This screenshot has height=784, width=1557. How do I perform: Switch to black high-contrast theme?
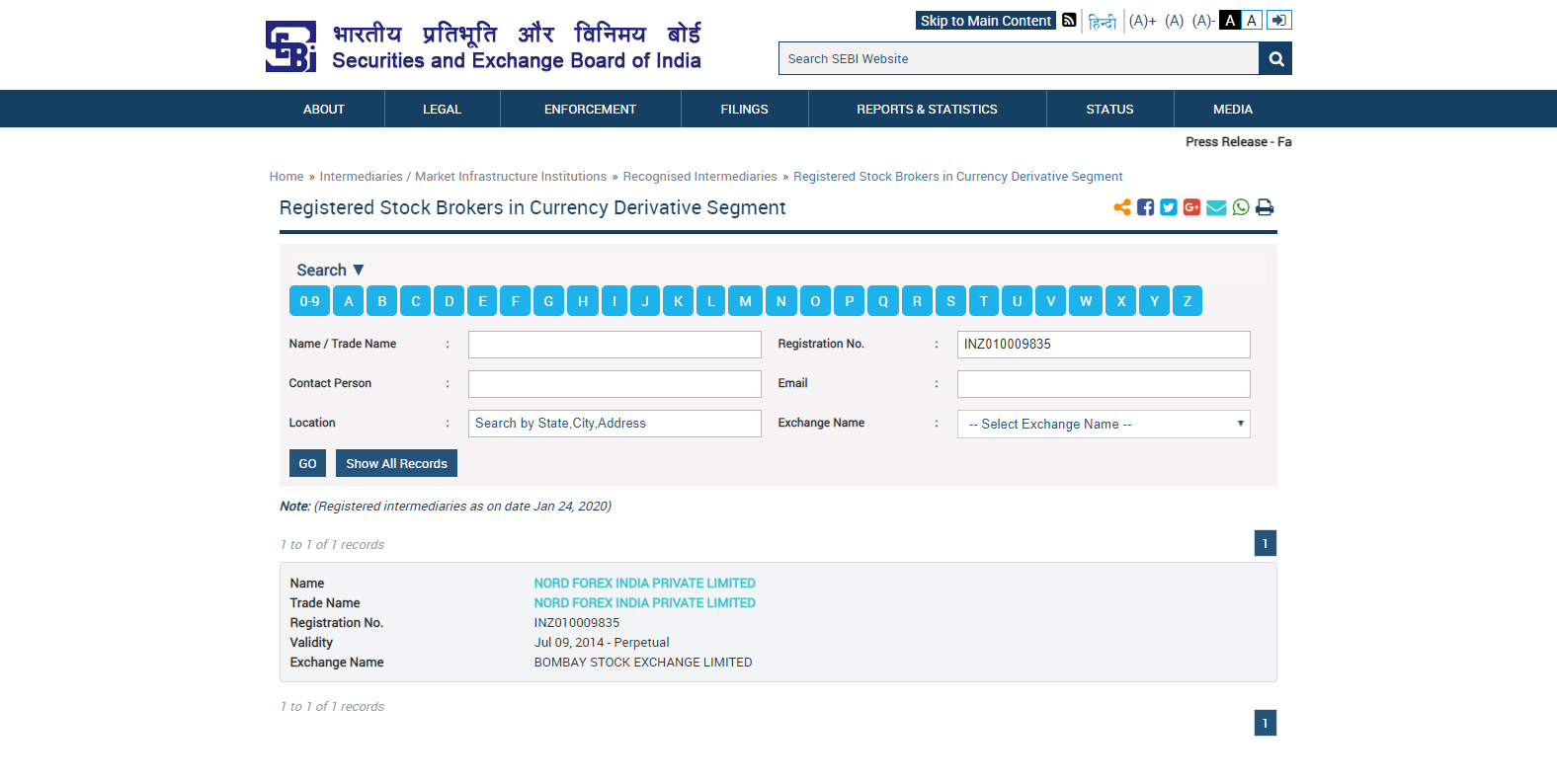[1230, 20]
